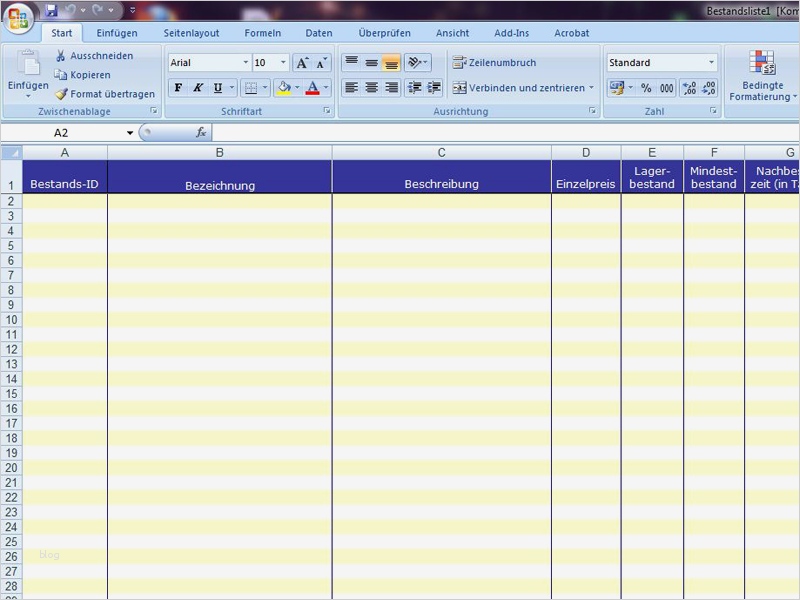
Task: Save the workbook via quick access toolbar
Action: click(x=51, y=10)
